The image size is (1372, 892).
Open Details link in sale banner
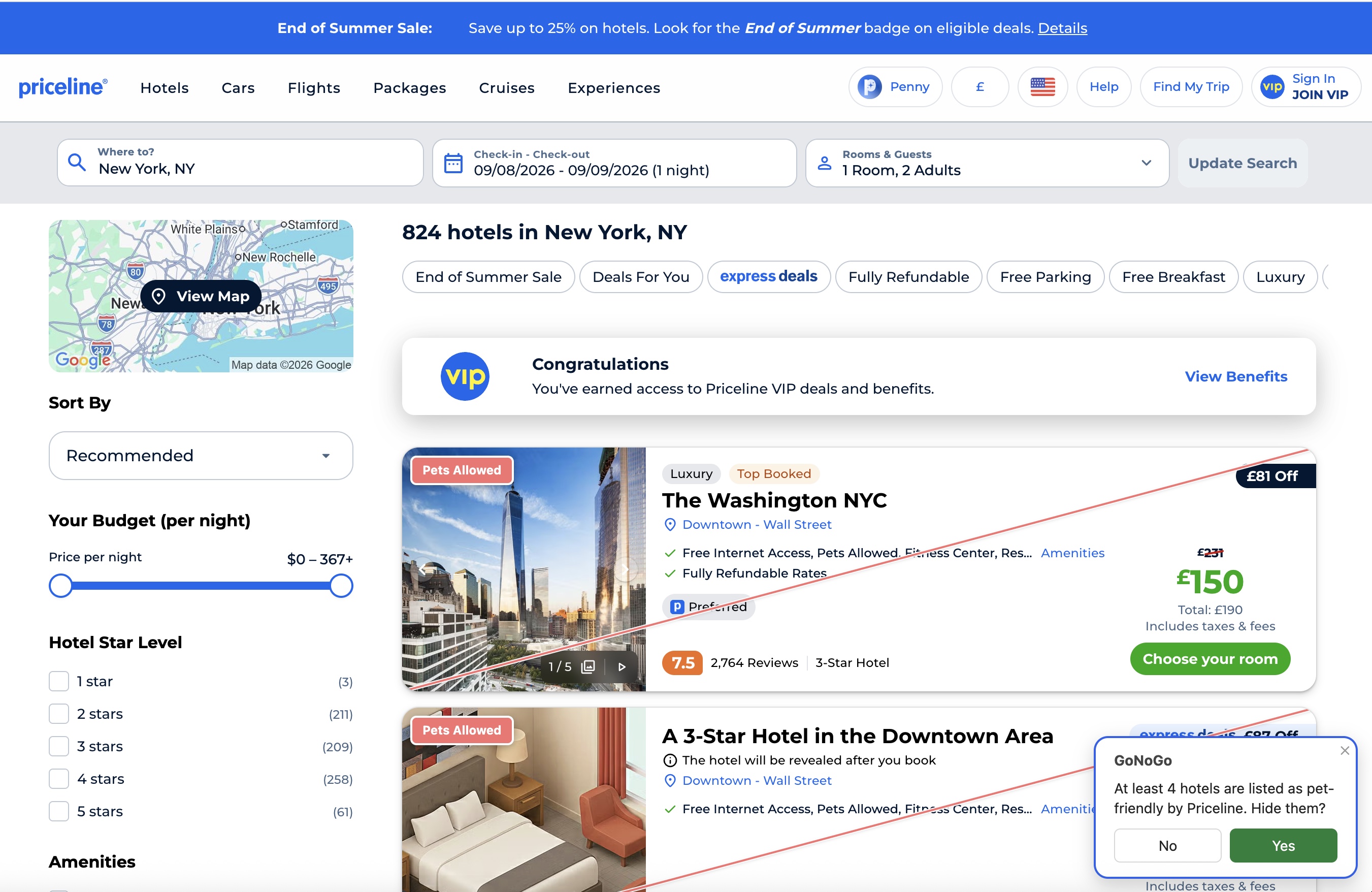point(1062,27)
